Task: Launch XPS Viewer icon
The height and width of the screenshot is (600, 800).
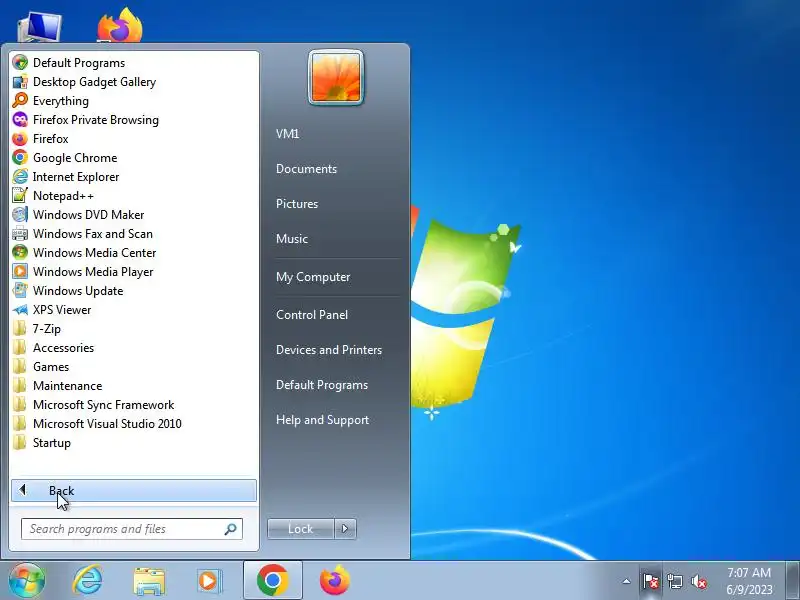Action: (x=20, y=310)
